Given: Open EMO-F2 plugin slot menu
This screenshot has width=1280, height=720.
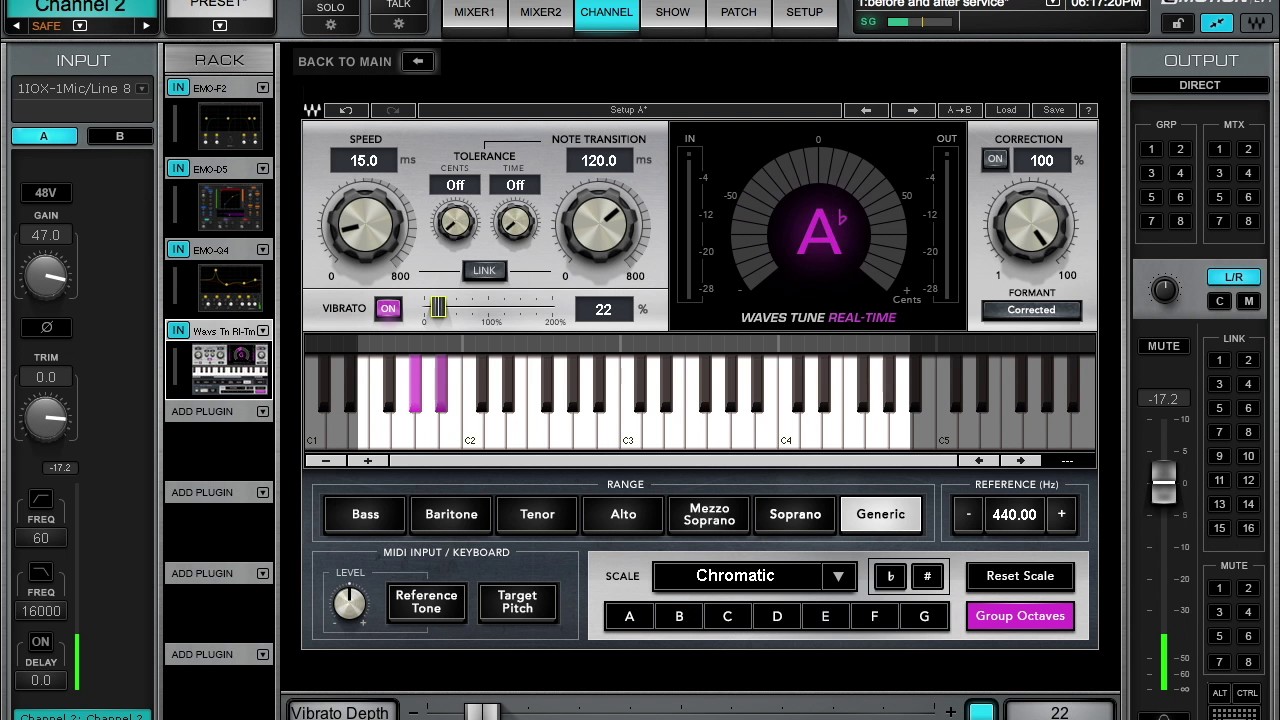Looking at the screenshot, I should (x=263, y=88).
